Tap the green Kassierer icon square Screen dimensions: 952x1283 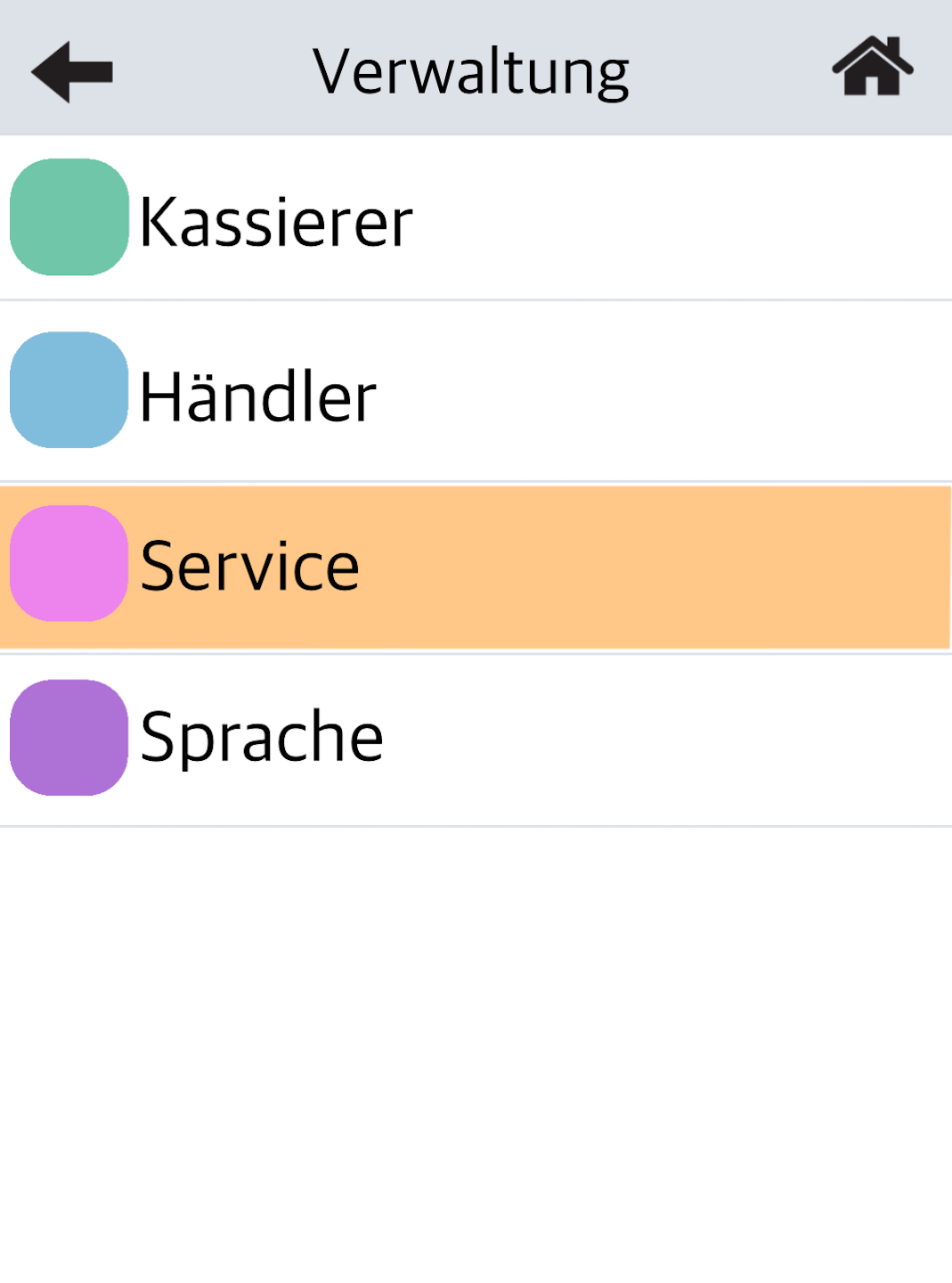click(x=69, y=217)
